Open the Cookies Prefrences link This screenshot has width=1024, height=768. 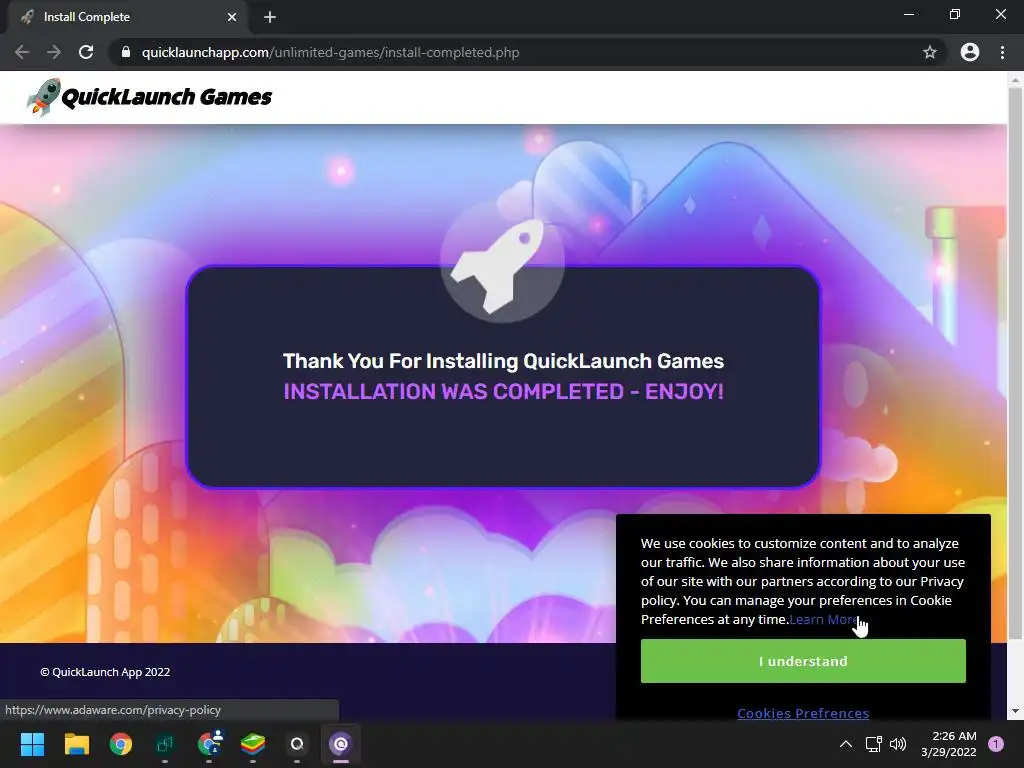tap(803, 712)
